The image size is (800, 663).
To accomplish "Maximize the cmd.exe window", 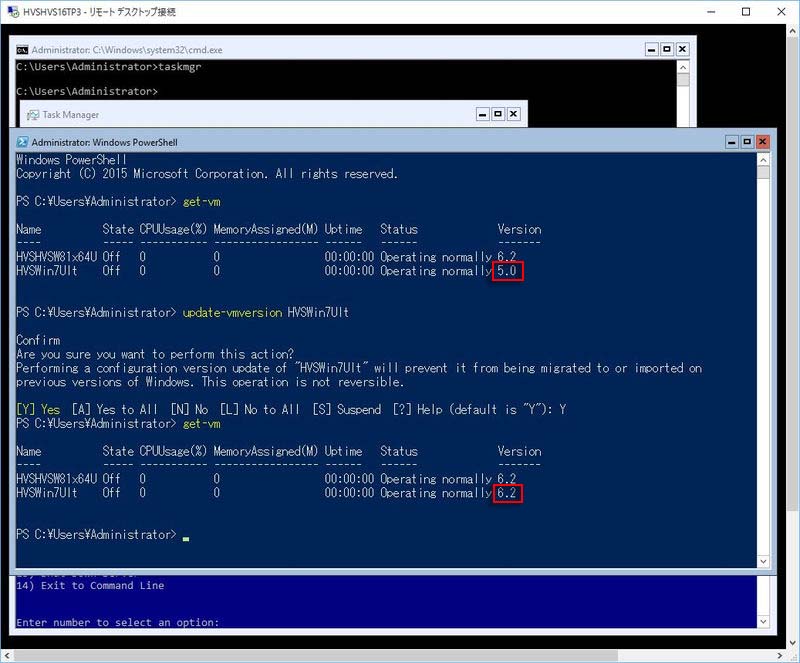I will coord(667,49).
